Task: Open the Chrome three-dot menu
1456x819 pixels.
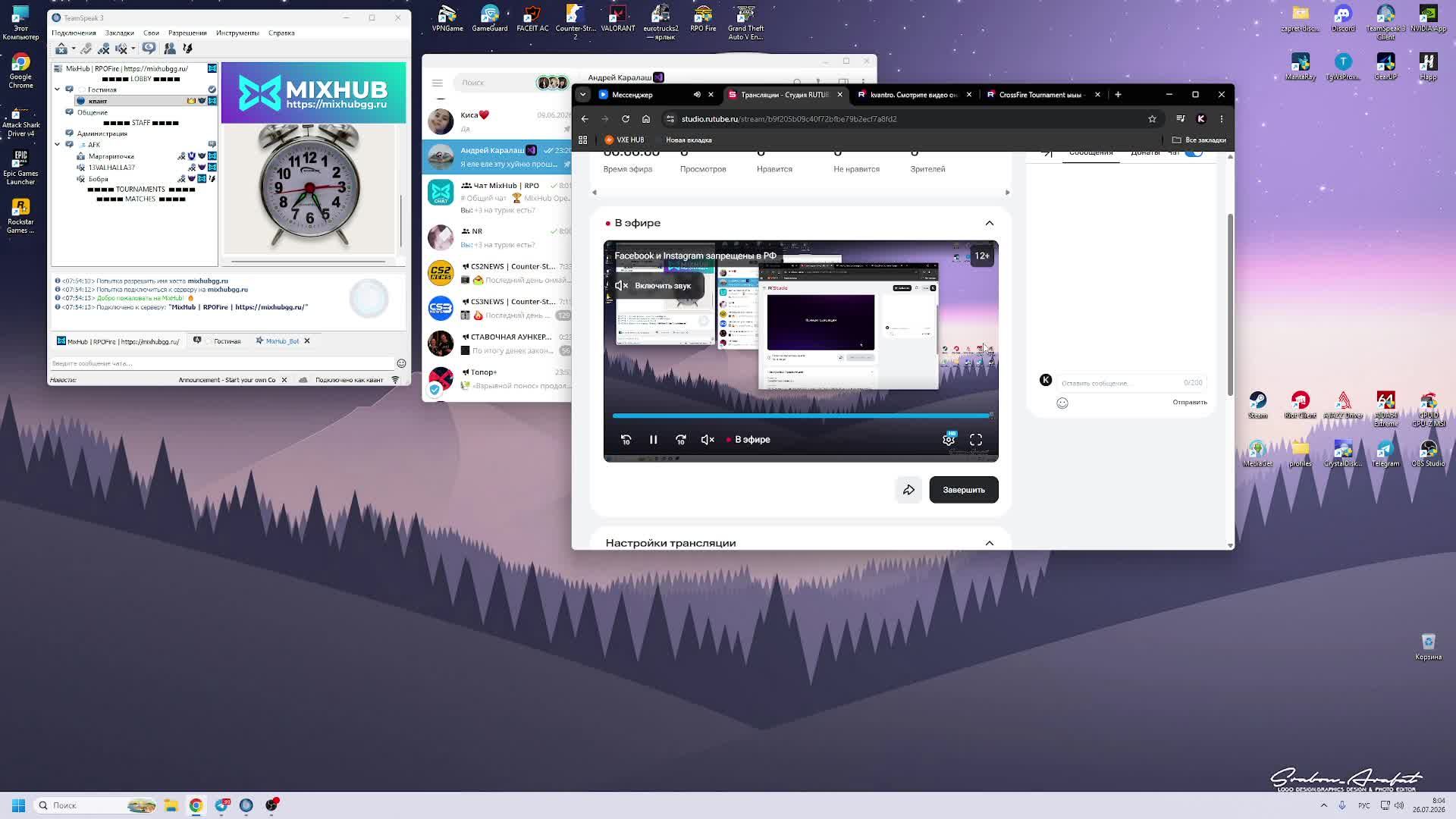Action: [x=1221, y=119]
